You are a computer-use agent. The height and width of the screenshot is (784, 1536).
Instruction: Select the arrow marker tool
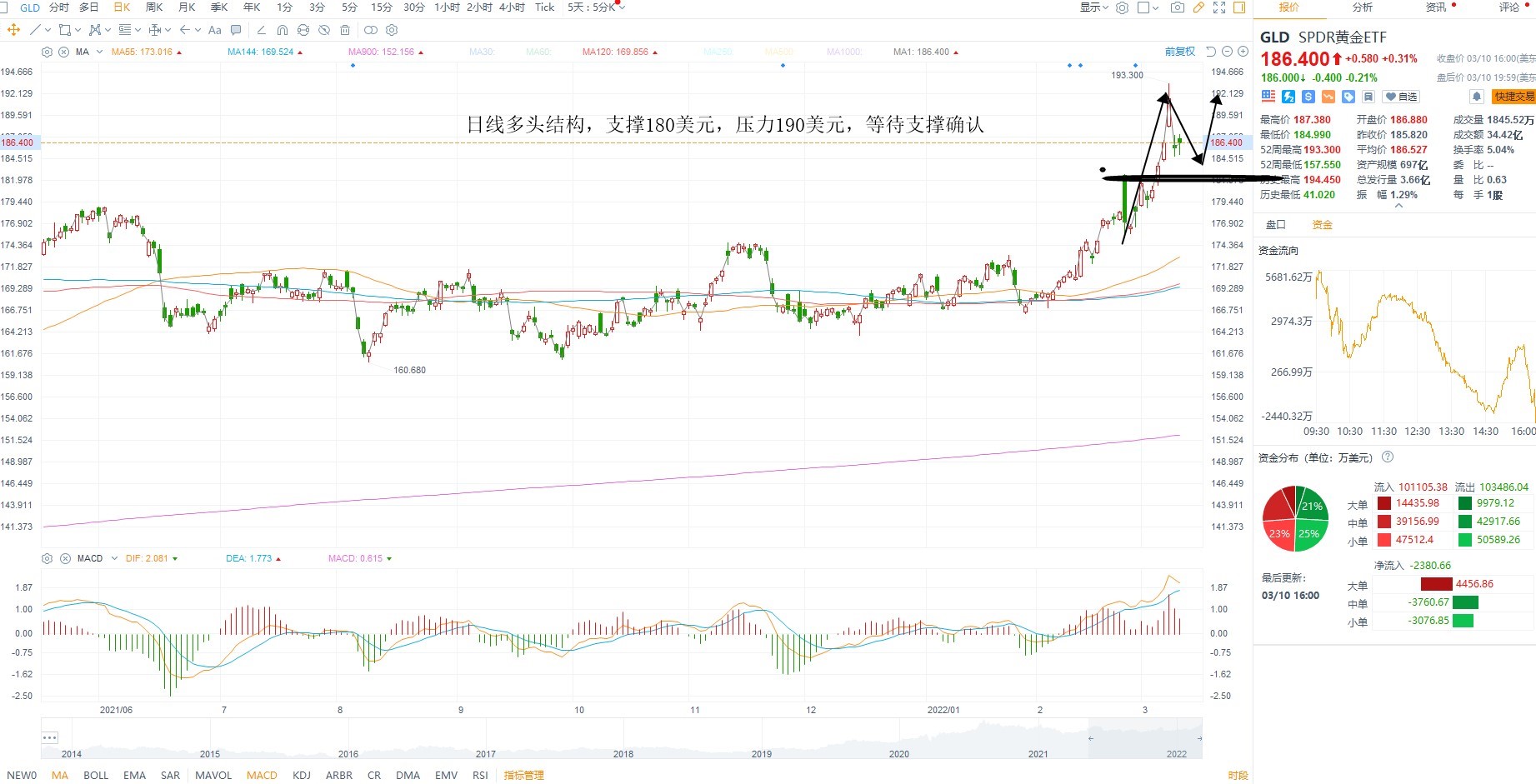click(185, 30)
